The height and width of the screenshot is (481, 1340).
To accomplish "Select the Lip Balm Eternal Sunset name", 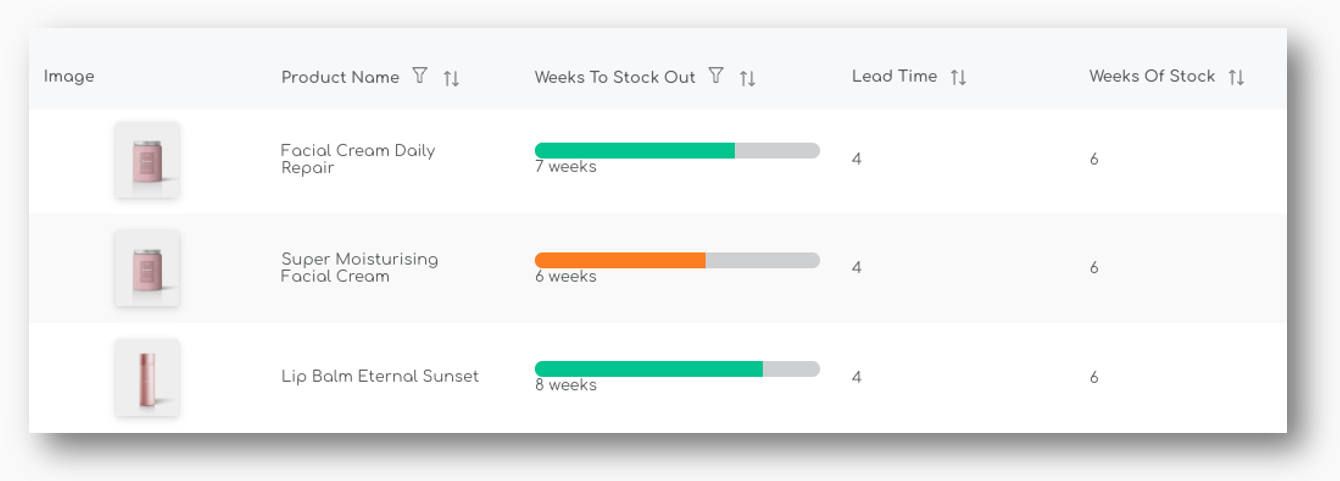I will [379, 377].
